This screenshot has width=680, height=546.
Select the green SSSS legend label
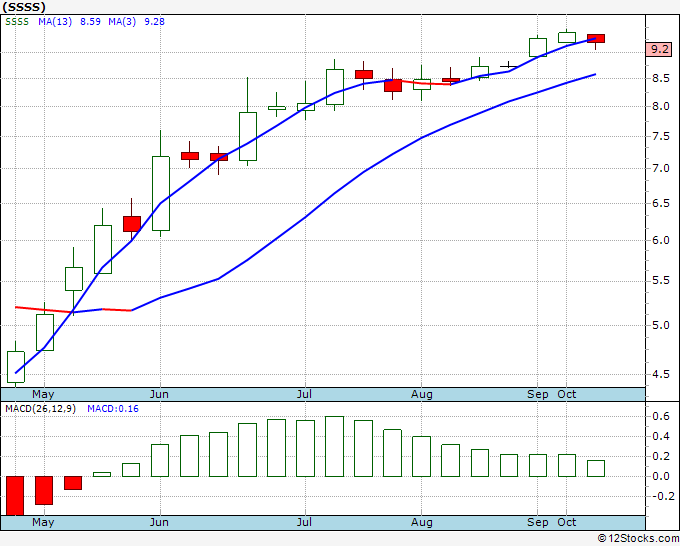coord(17,21)
